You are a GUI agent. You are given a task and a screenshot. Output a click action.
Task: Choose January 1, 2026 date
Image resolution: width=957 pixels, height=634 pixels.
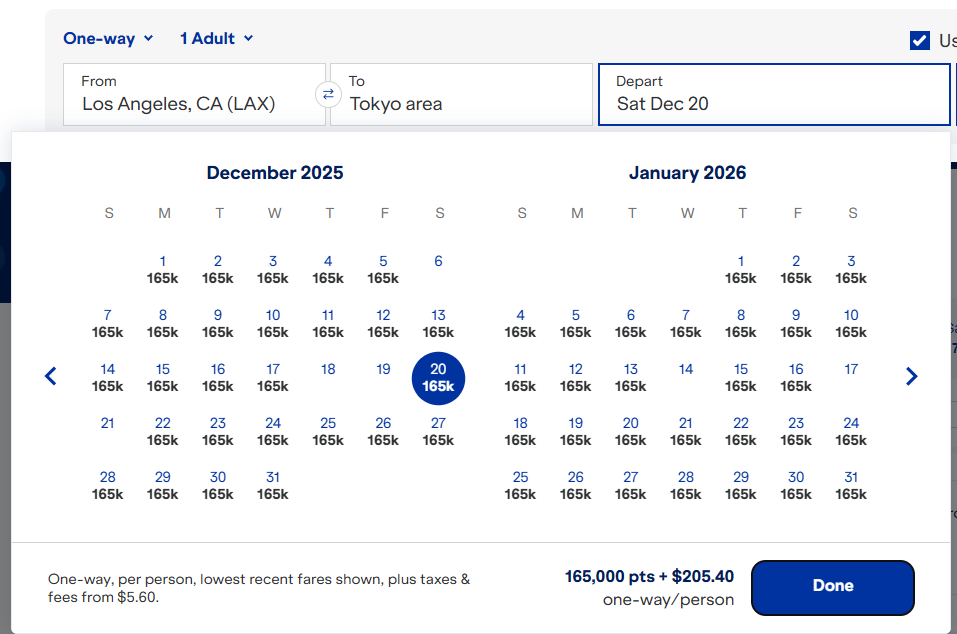coord(741,270)
